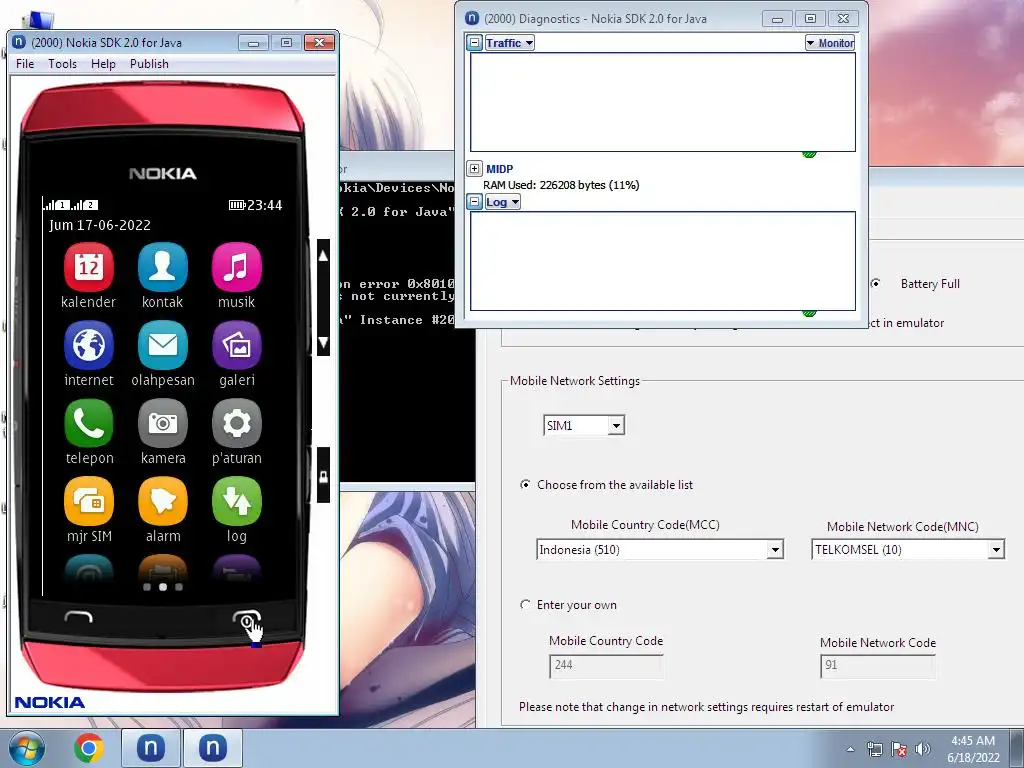Screen dimensions: 1024x768
Task: Open the Monitor dropdown in Diagnostics
Action: click(829, 43)
